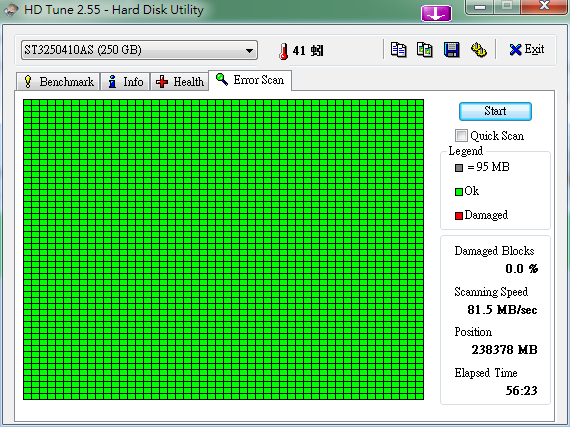Viewport: 570px width, 427px height.
Task: Click the Position label
Action: click(473, 332)
